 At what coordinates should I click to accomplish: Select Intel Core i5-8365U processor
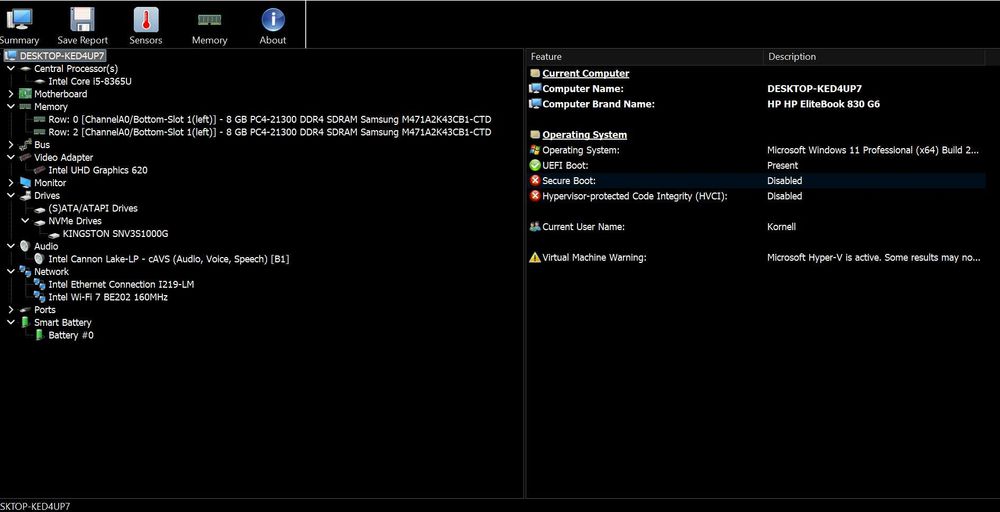90,81
